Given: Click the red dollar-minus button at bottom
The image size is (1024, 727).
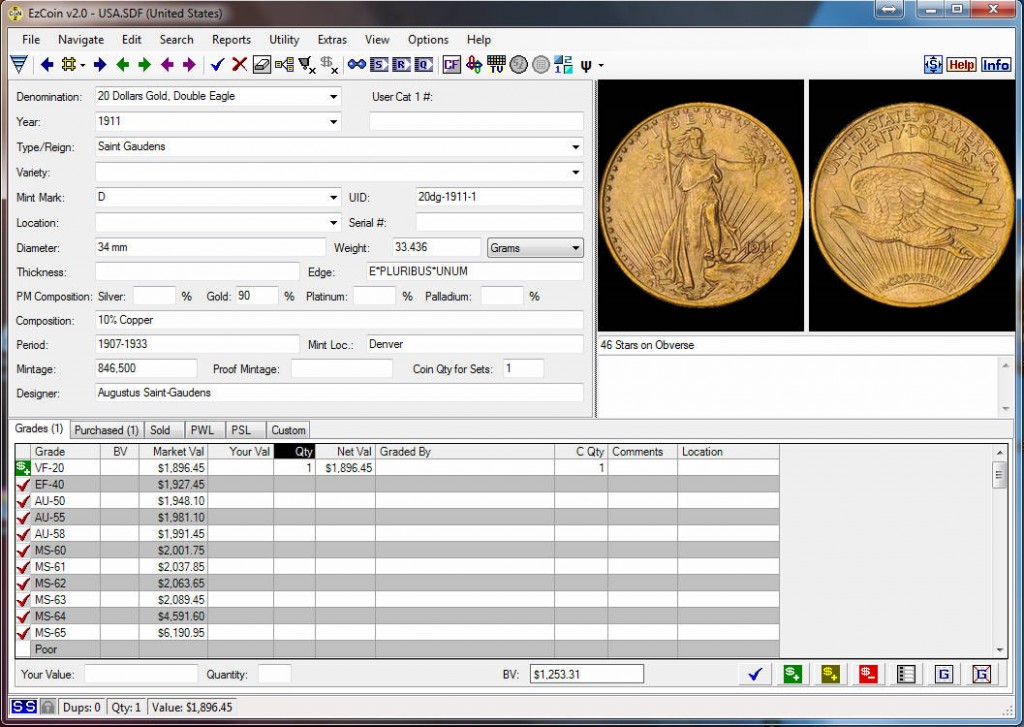Looking at the screenshot, I should point(868,674).
